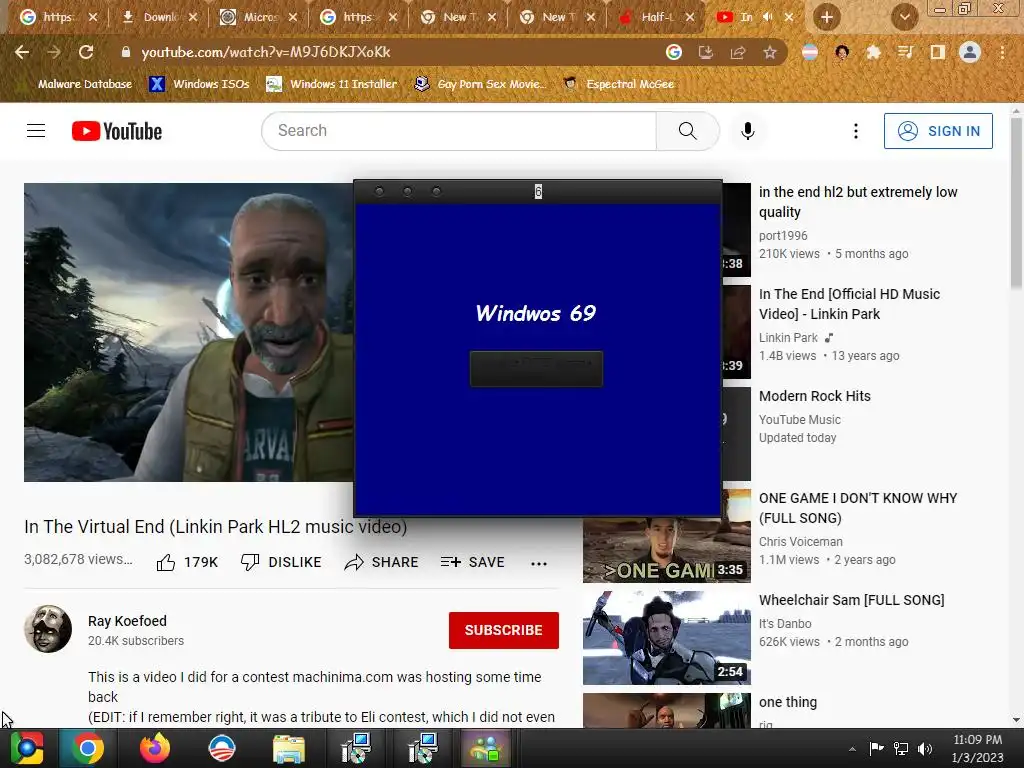Open the tab search chevron dropdown

click(x=904, y=18)
